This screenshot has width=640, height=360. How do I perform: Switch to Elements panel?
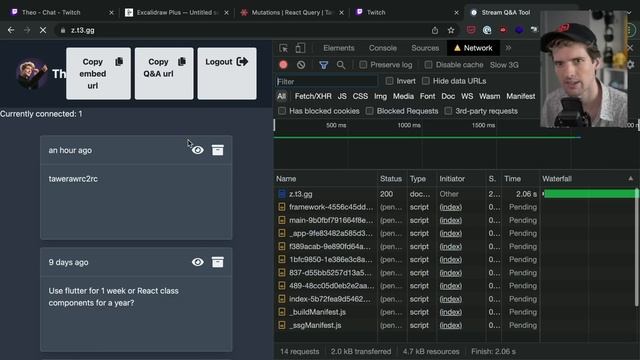(339, 48)
